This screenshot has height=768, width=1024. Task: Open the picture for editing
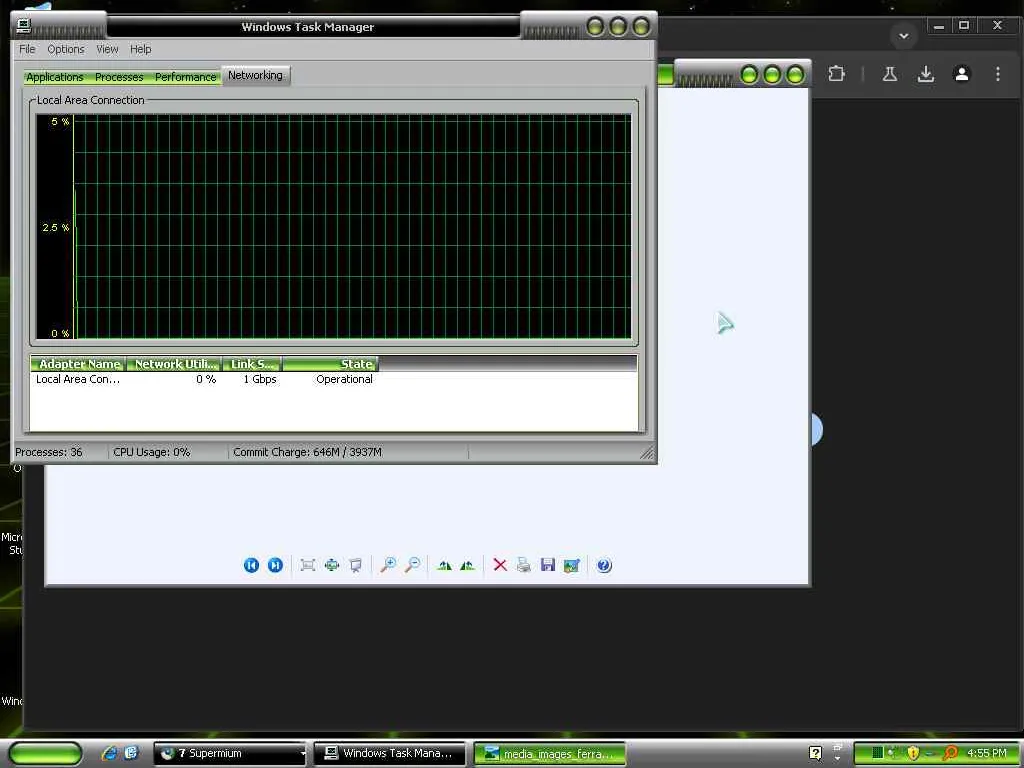coord(571,565)
